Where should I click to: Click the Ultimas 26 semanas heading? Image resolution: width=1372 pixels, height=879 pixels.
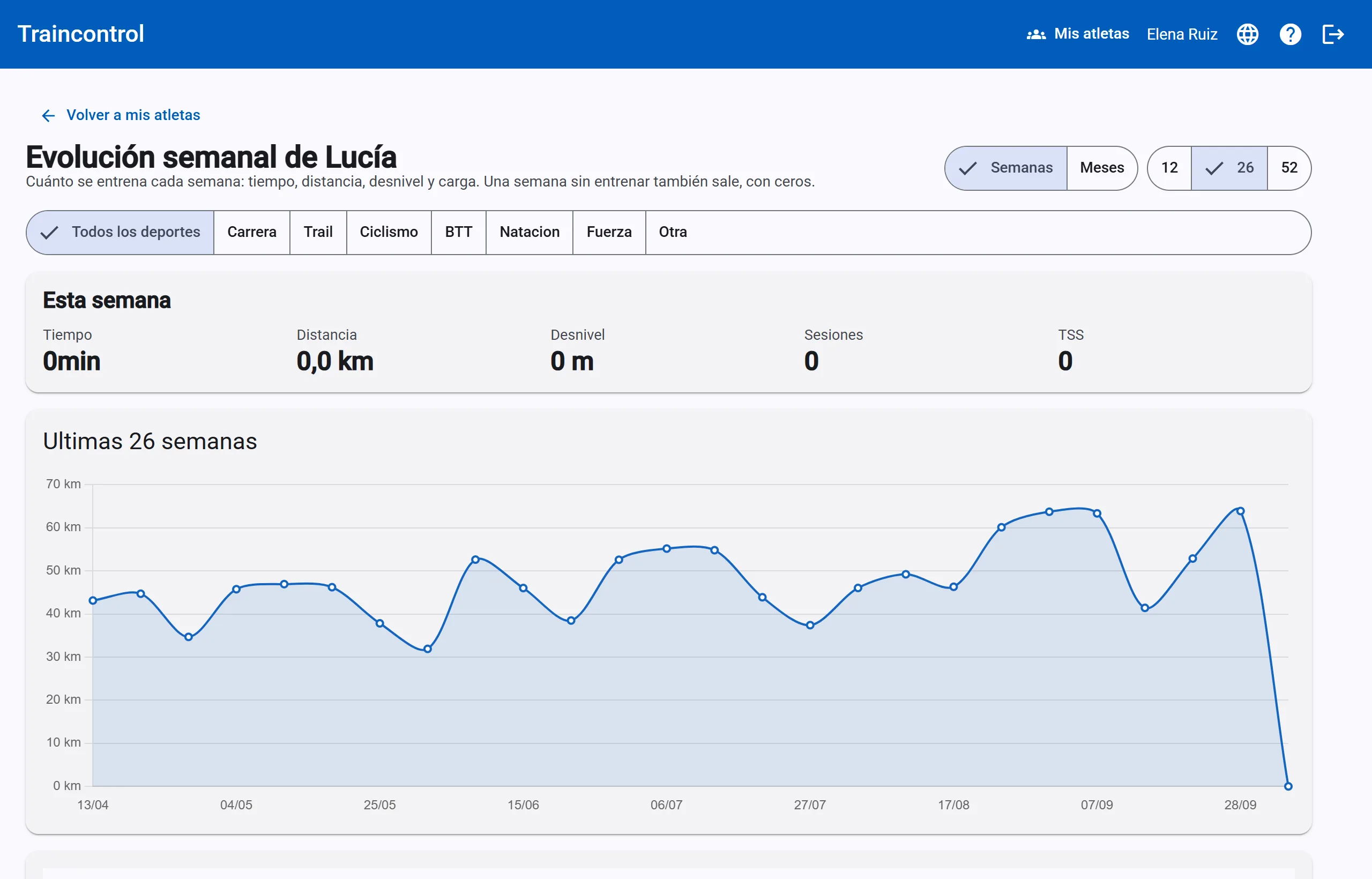(150, 441)
